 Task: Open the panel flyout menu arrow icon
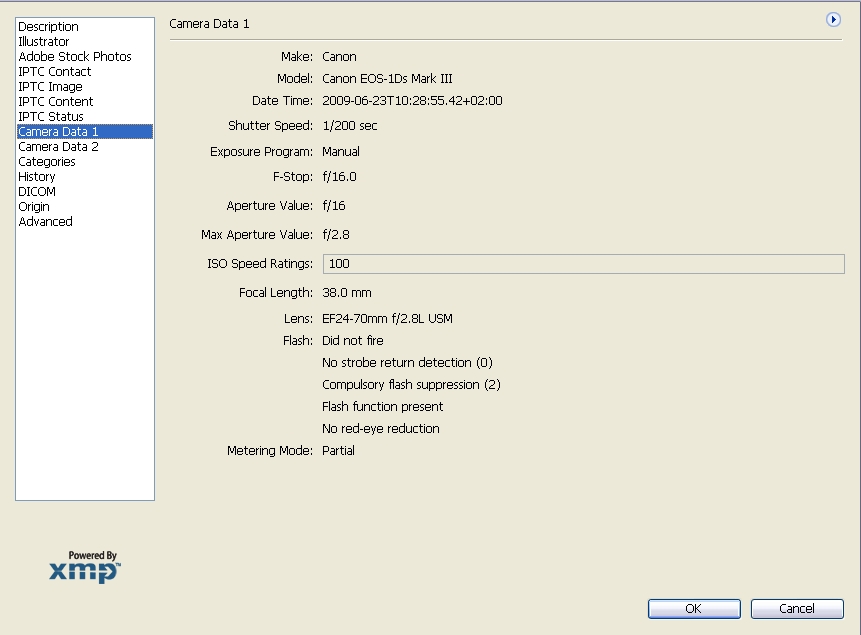pos(833,20)
